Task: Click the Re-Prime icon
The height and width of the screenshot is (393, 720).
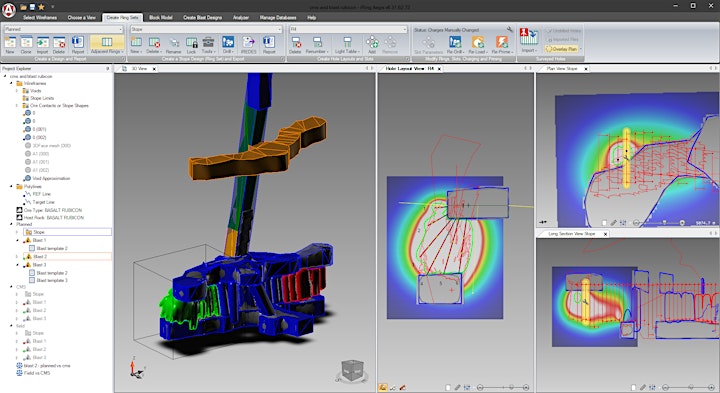Action: click(x=502, y=45)
